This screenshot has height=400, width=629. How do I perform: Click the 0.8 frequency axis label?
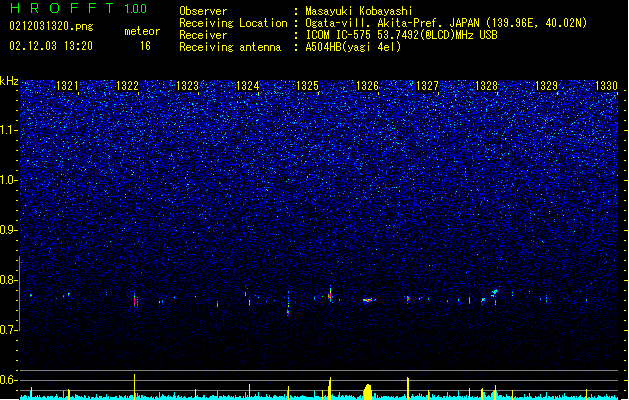tap(9, 280)
